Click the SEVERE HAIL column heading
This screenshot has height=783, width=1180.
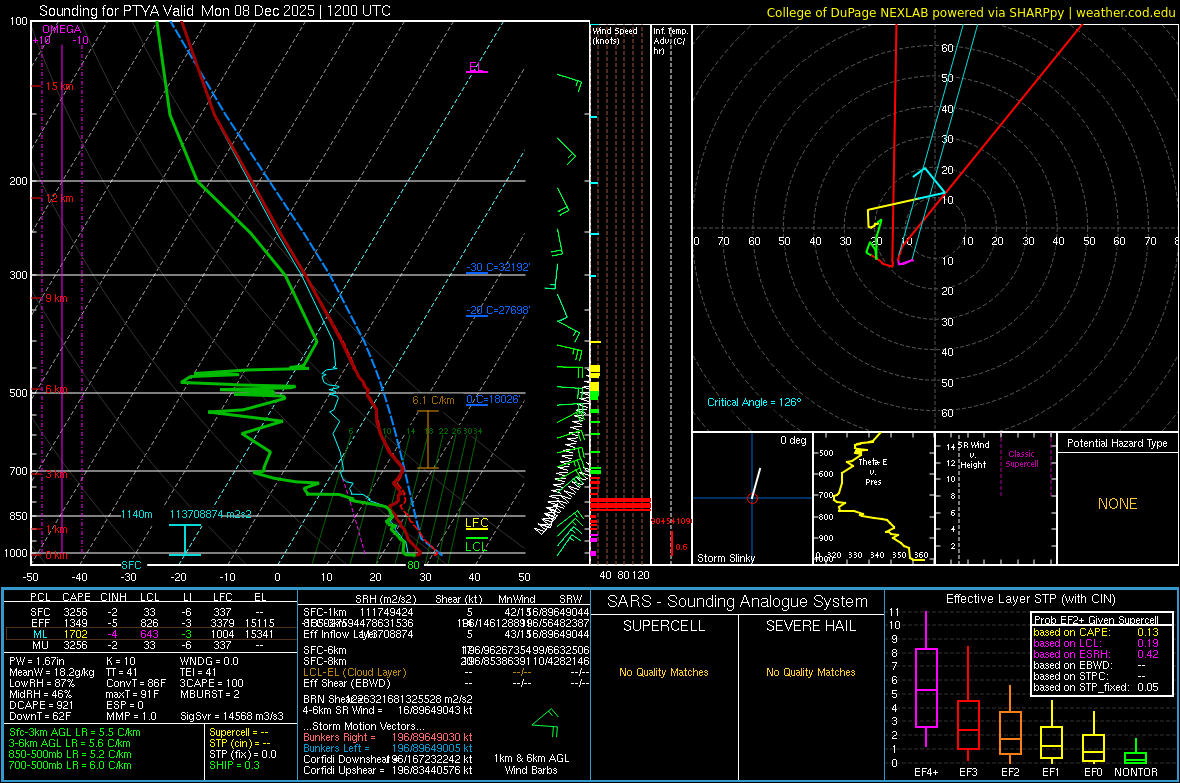coord(810,626)
